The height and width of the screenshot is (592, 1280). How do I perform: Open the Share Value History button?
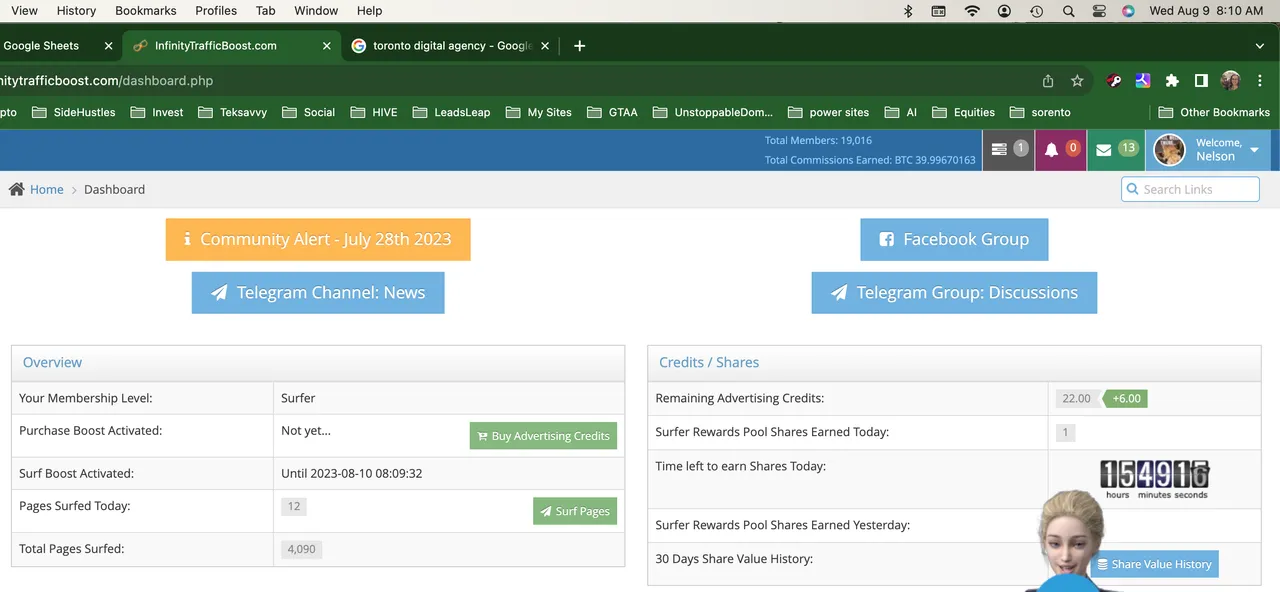coord(1155,564)
